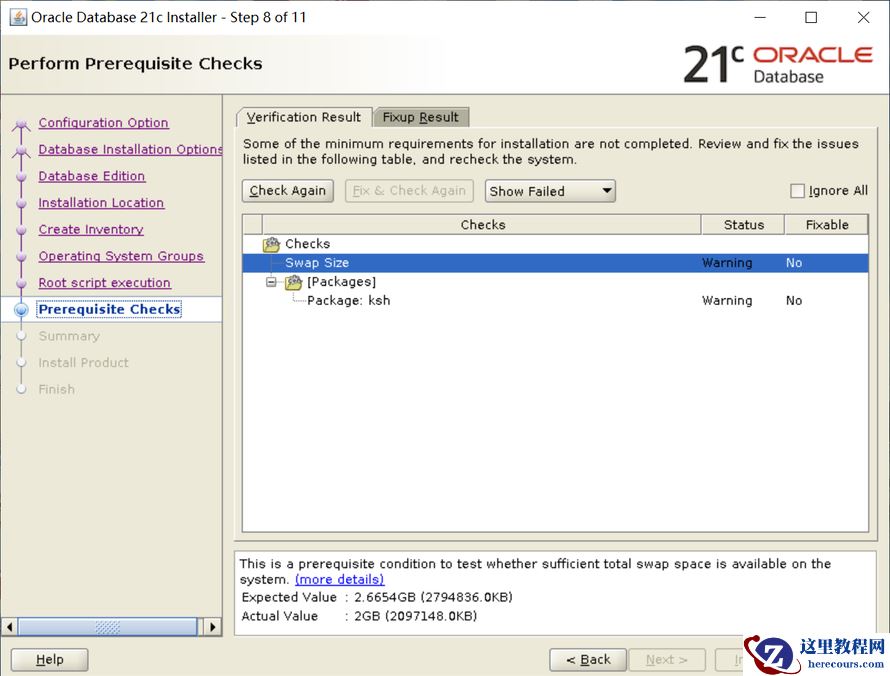
Task: Maximize the installer window
Action: [811, 18]
